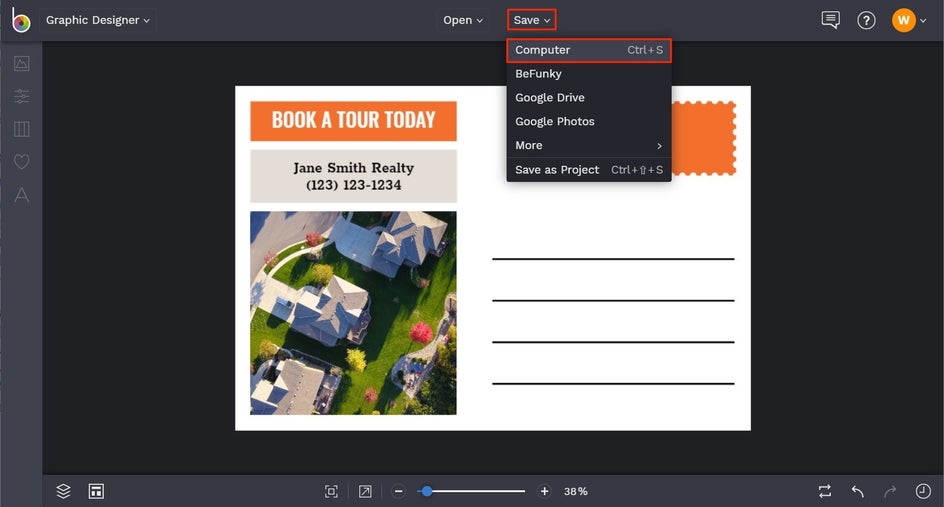Click the zoom in plus button
Viewport: 944px width, 507px height.
pos(545,491)
